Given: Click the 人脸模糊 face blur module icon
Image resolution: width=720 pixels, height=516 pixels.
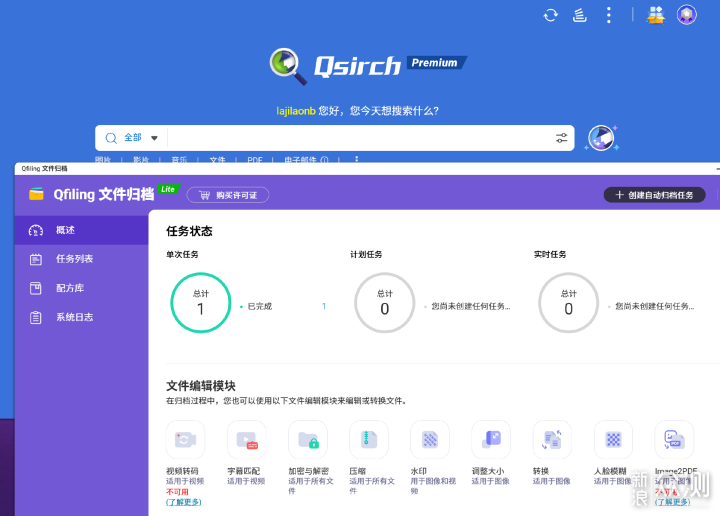Looking at the screenshot, I should [613, 439].
